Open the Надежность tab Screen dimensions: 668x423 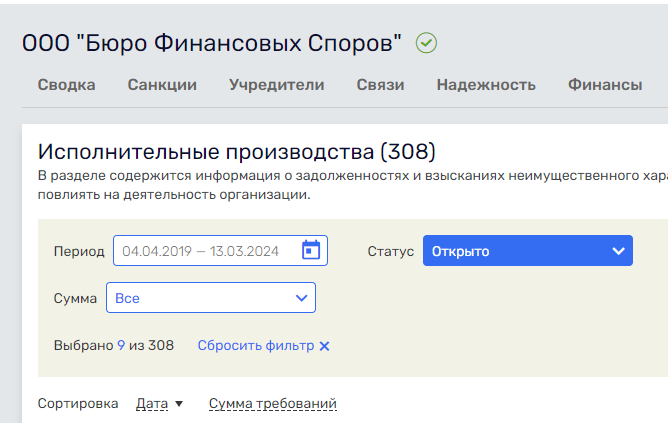click(x=486, y=85)
